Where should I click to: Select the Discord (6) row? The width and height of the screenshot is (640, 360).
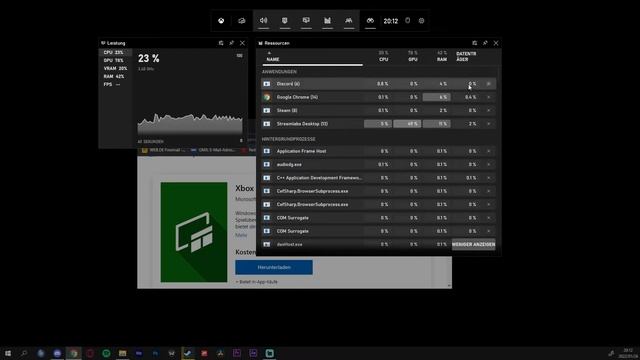tap(378, 84)
